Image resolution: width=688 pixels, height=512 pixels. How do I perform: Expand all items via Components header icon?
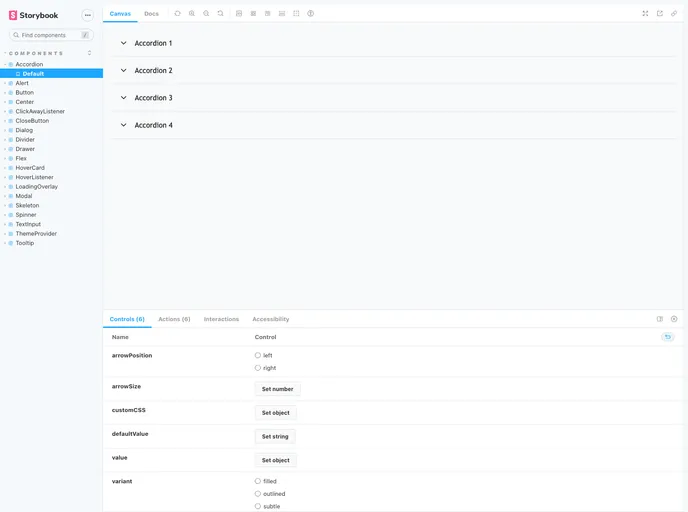coord(90,53)
